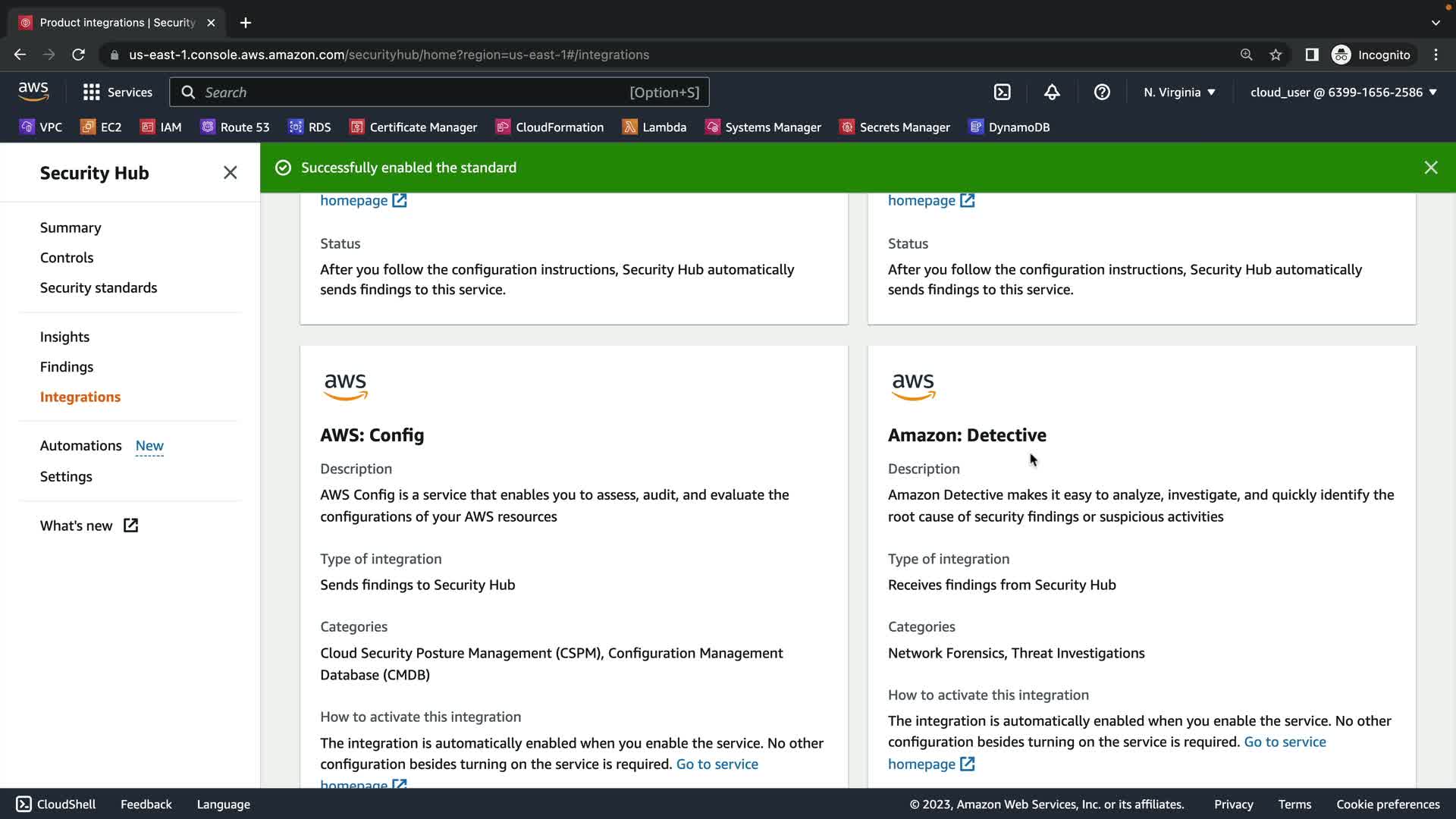Open Amazon Detective service homepage link
Screen dimensions: 1456x819
coord(1285,742)
